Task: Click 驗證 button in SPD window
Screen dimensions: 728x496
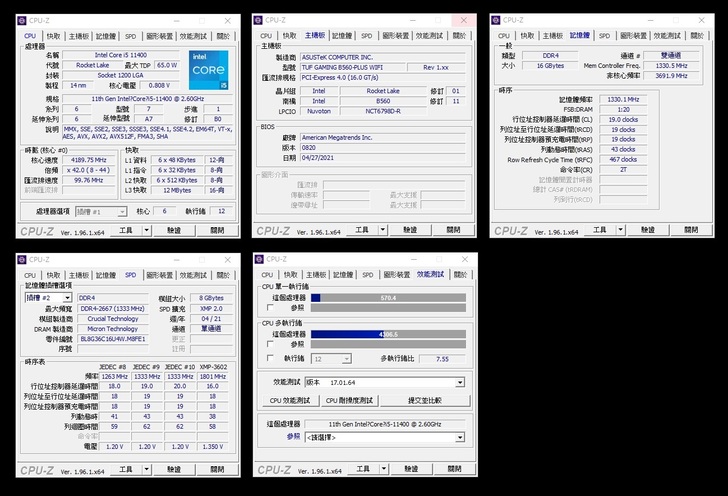Action: 174,469
